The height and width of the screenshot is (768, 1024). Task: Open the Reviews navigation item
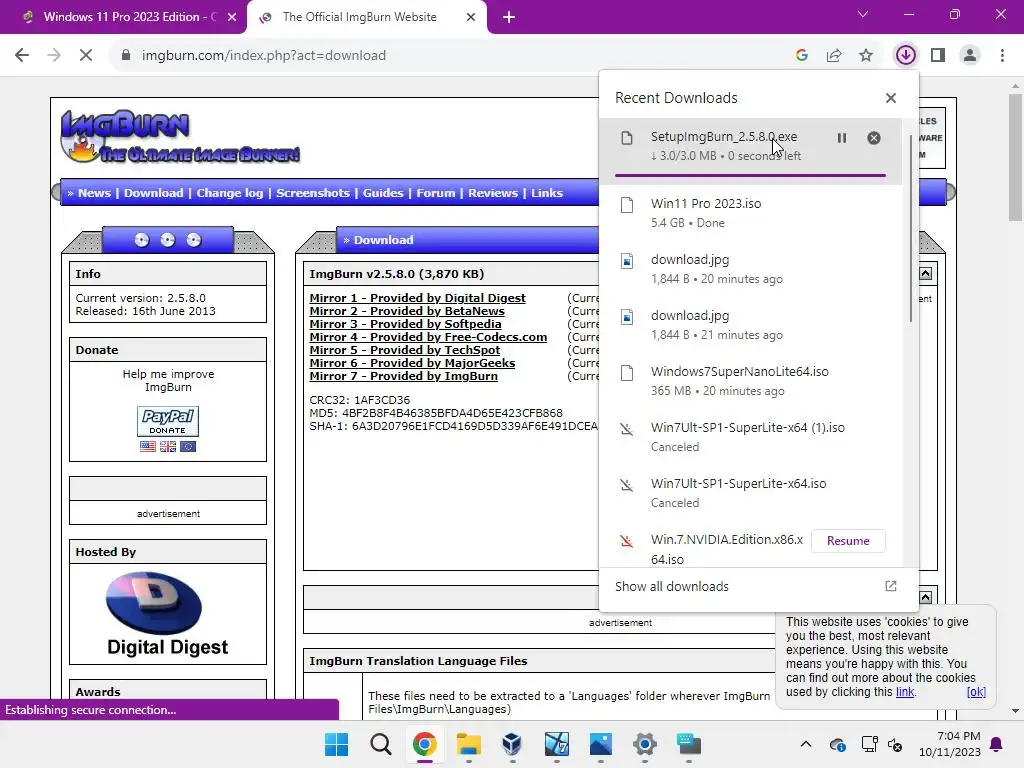(x=492, y=193)
